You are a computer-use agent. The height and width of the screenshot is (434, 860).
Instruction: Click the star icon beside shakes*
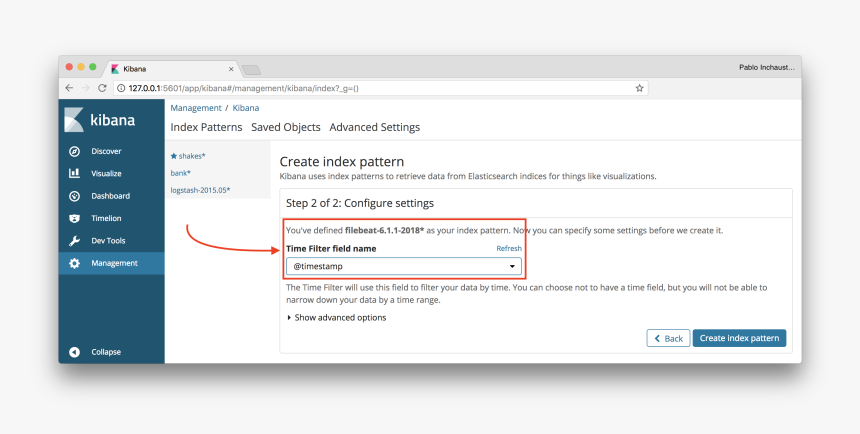174,156
